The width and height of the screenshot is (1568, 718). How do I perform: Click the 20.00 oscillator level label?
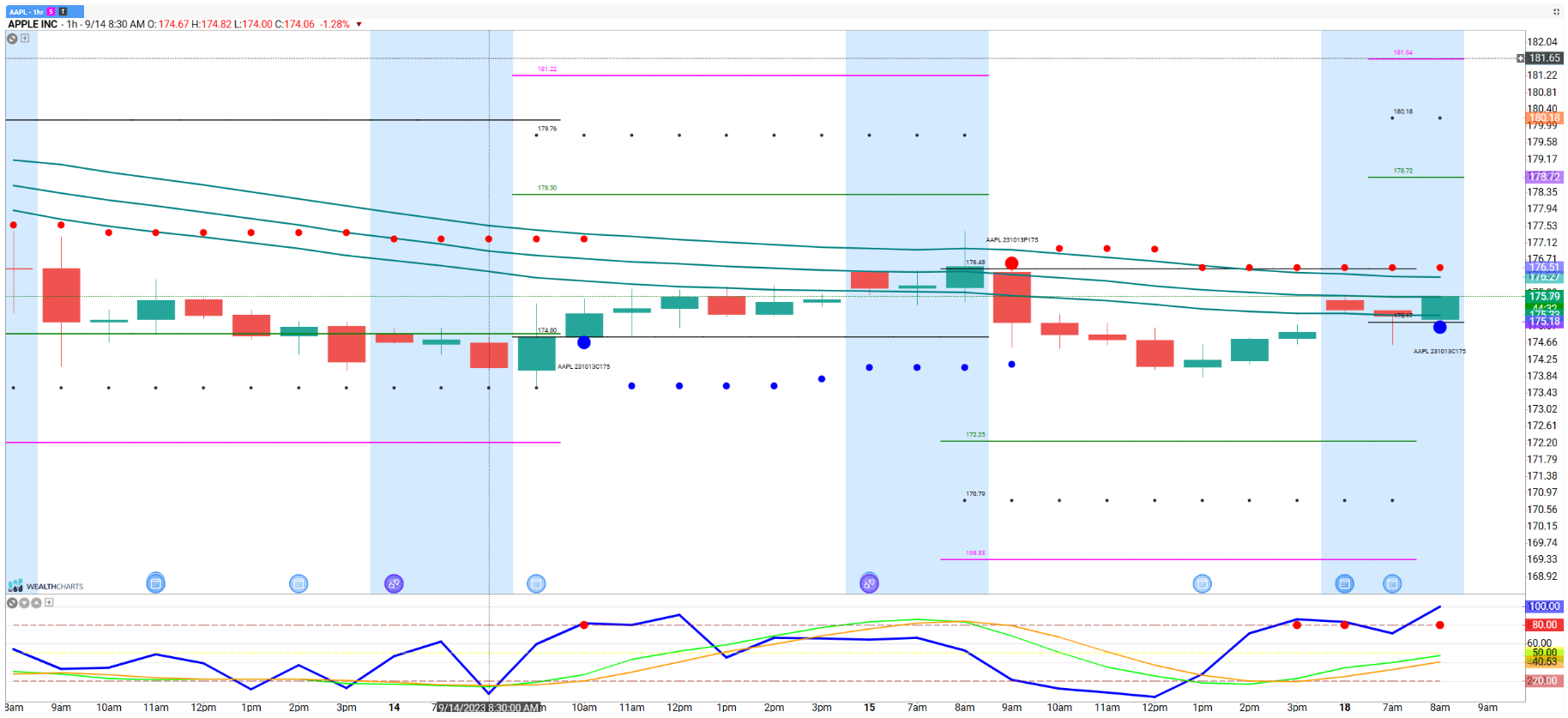click(x=1545, y=680)
